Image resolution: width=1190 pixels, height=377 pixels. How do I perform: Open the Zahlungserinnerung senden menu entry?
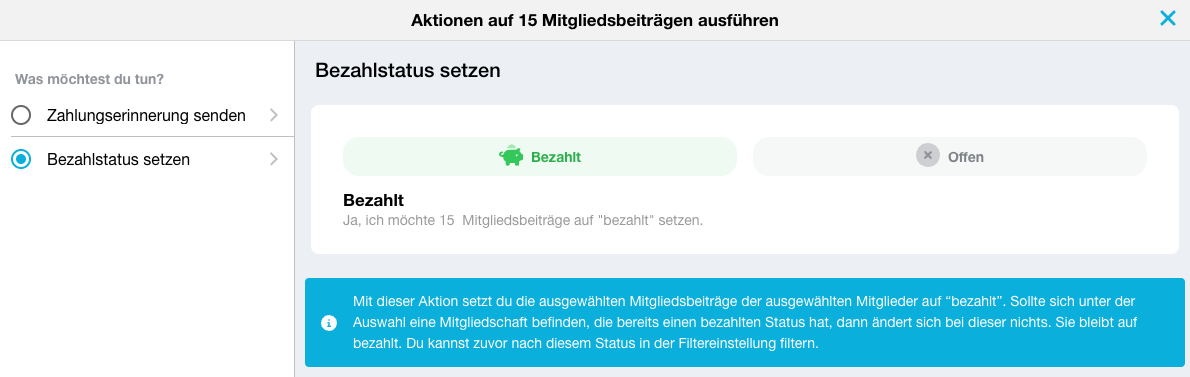[x=146, y=115]
